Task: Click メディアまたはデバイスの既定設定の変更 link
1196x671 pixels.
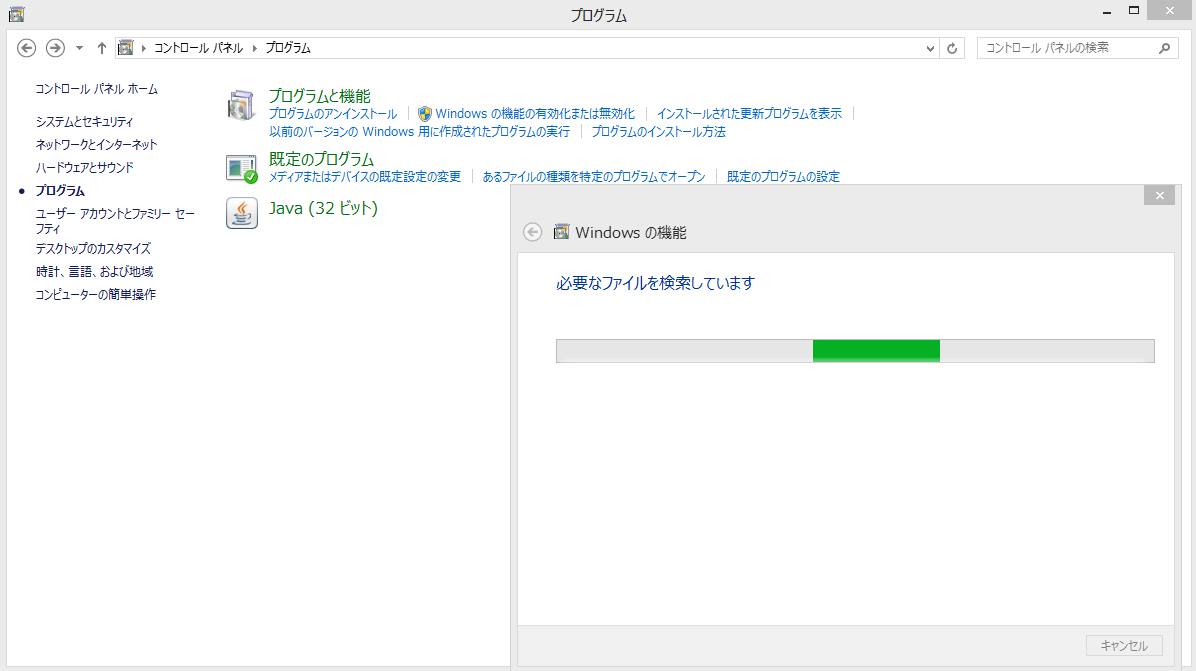Action: 365,177
